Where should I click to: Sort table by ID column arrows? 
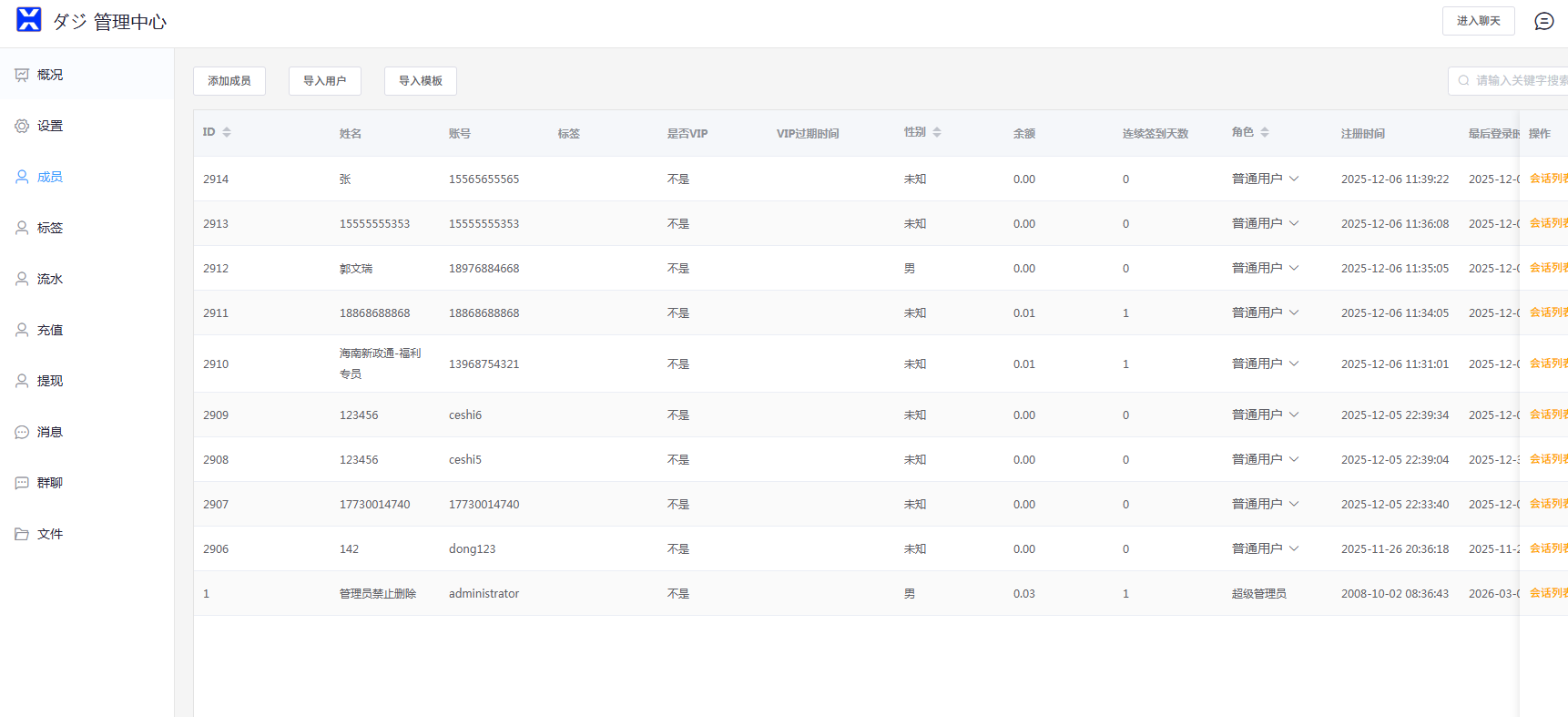[227, 133]
